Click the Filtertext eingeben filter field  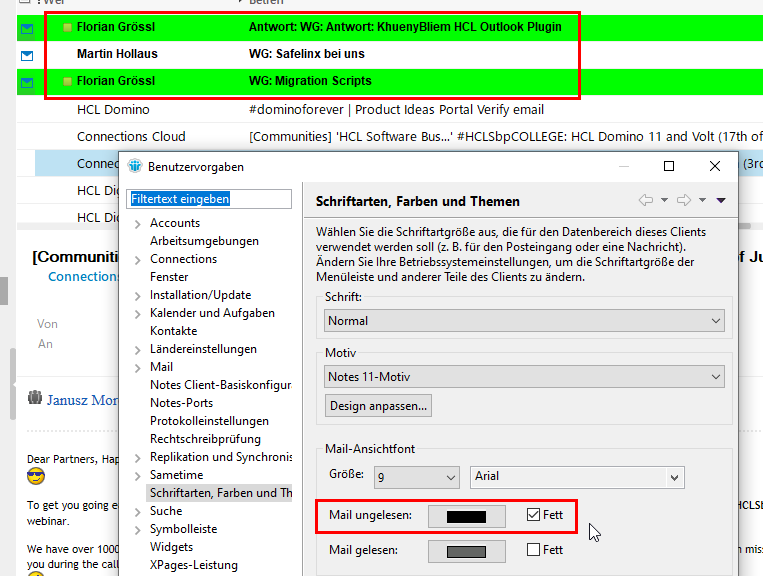[x=210, y=199]
